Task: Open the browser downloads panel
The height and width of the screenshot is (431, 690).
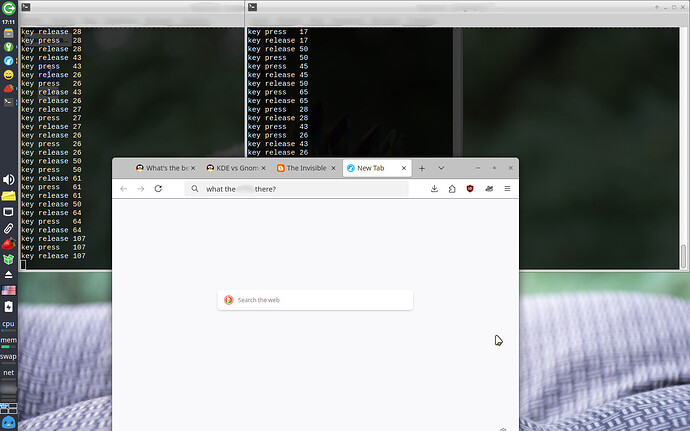Action: (434, 189)
